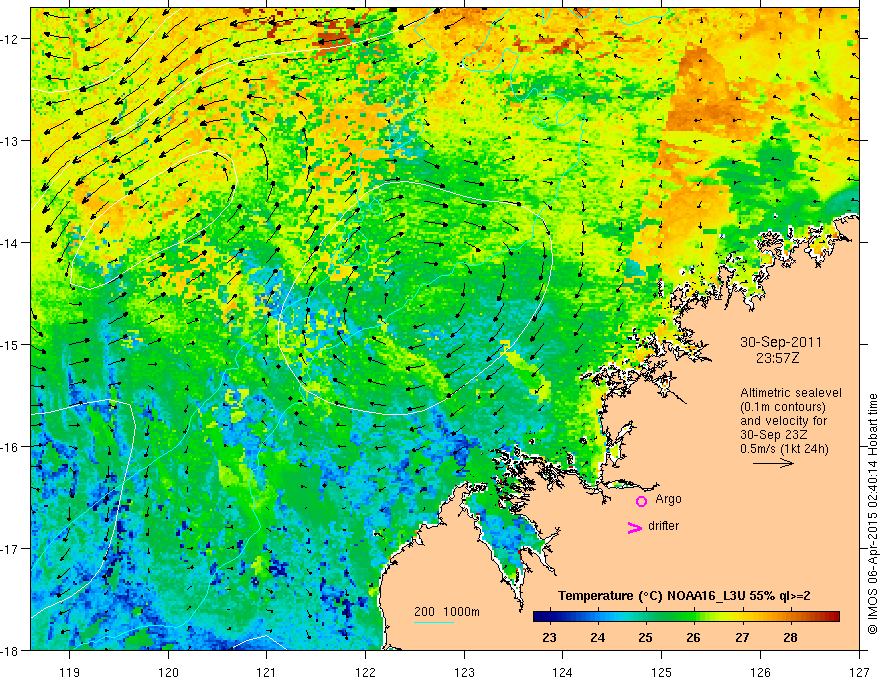Image resolution: width=880 pixels, height=680 pixels.
Task: Click latitude axis label '-14'
Action: [10, 243]
